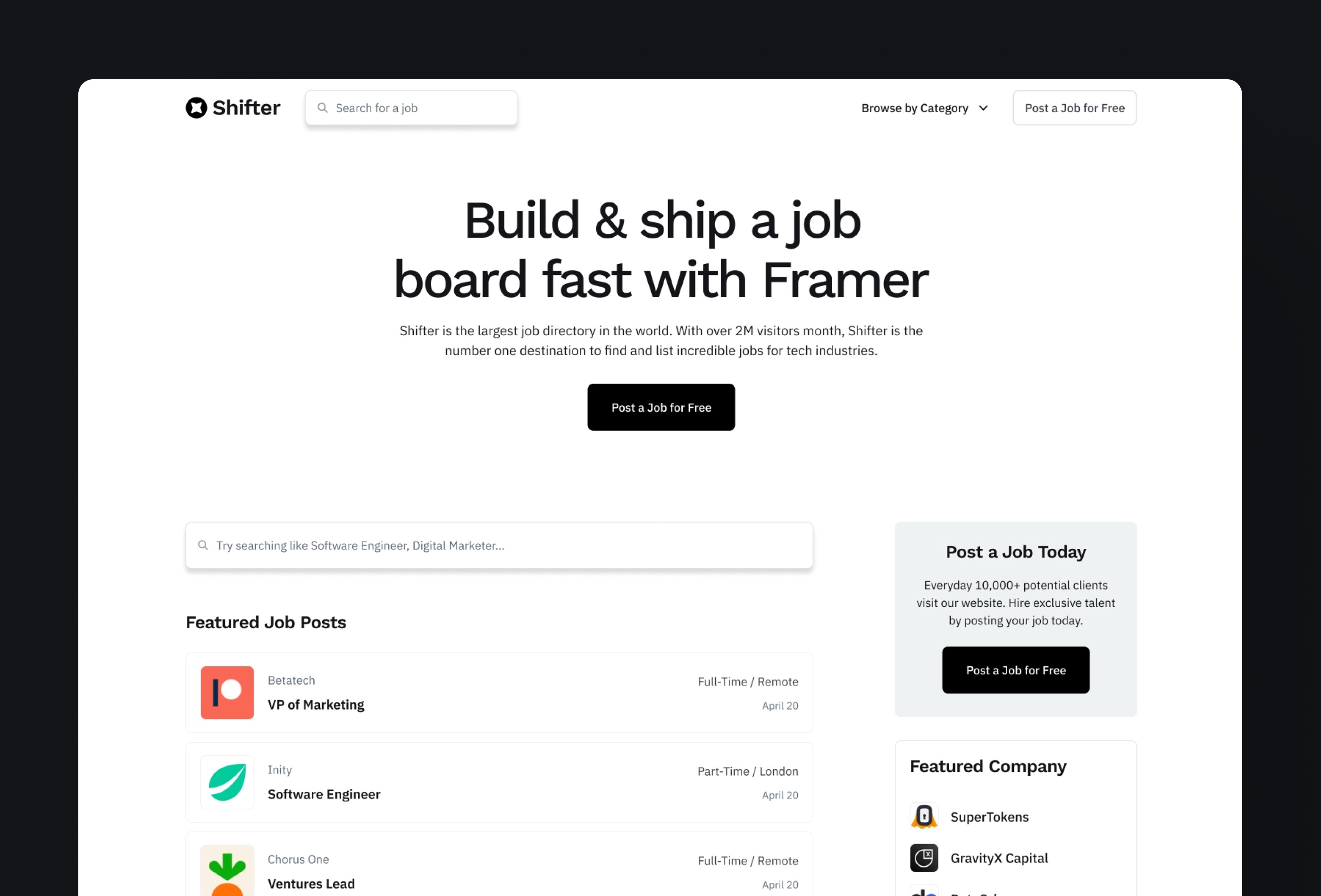Click the VP of Marketing job listing
Viewport: 1321px width, 896px height.
(x=499, y=692)
